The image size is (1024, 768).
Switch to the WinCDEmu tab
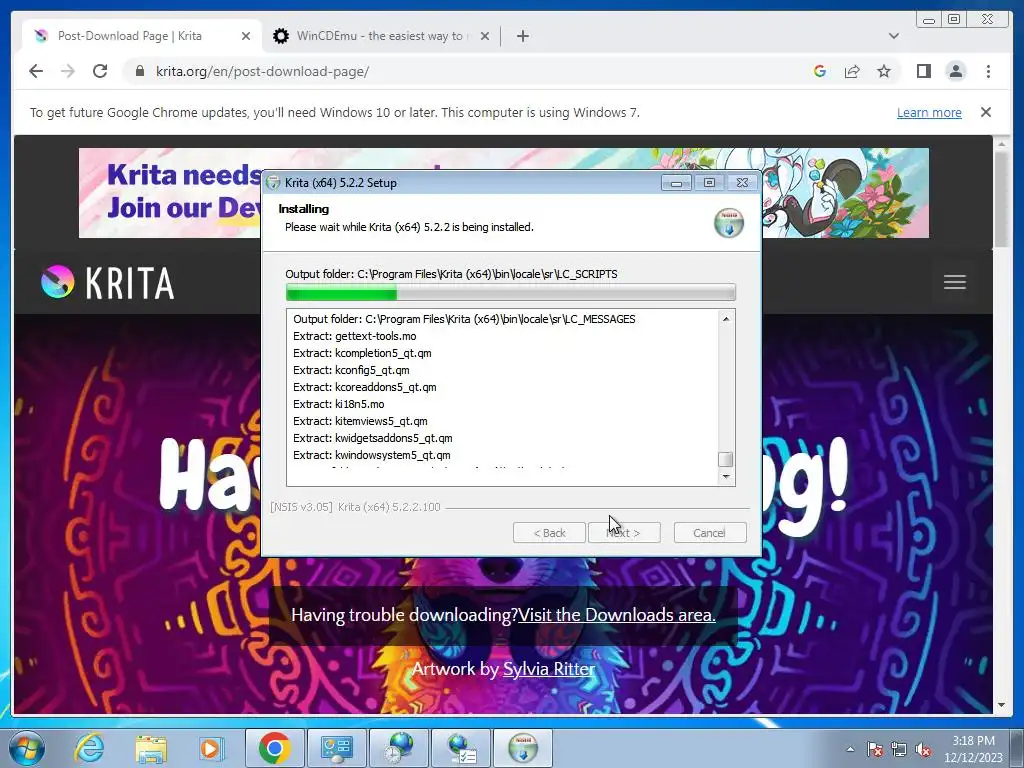(x=381, y=36)
